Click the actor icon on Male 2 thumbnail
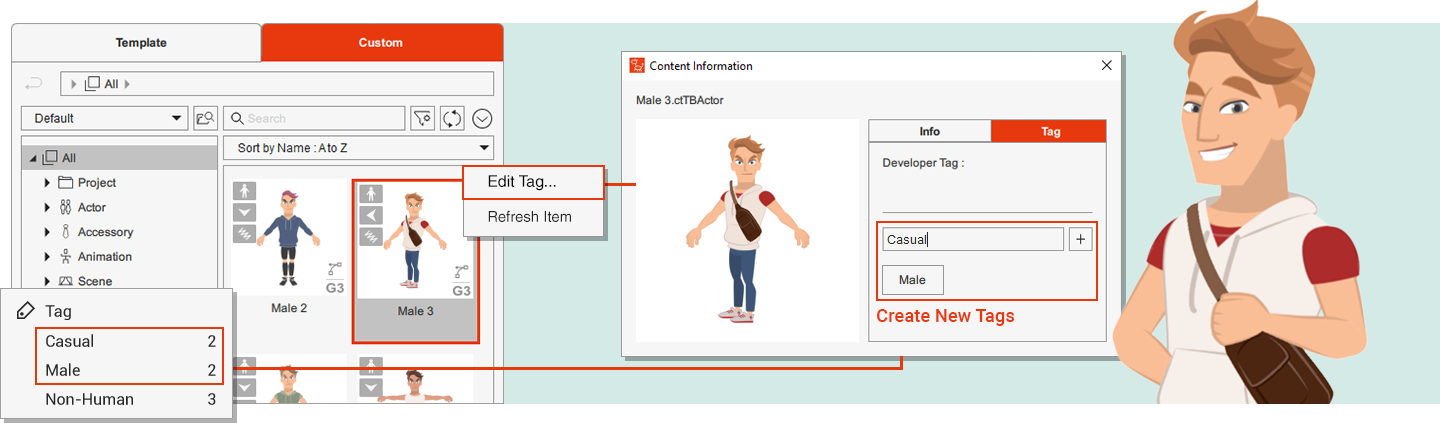The width and height of the screenshot is (1440, 423). [244, 192]
